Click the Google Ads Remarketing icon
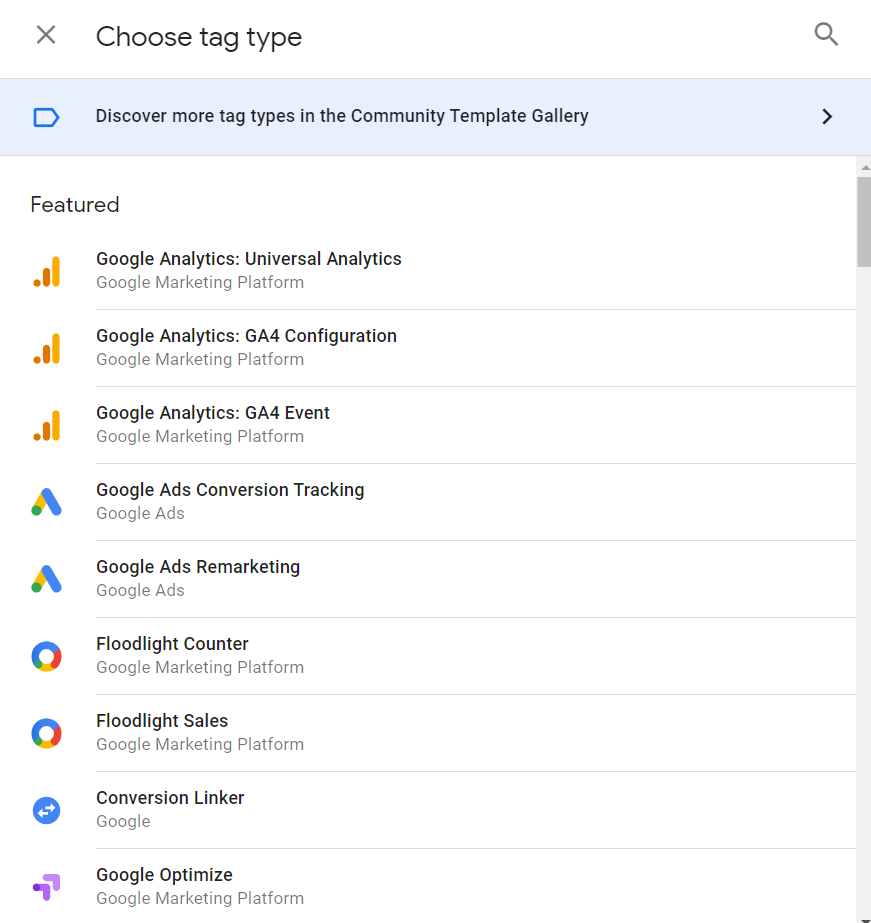Viewport: 871px width, 923px height. (46, 579)
